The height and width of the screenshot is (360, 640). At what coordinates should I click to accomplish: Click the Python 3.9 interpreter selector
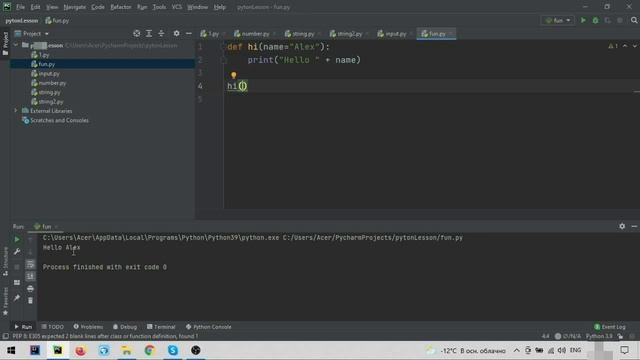[599, 336]
